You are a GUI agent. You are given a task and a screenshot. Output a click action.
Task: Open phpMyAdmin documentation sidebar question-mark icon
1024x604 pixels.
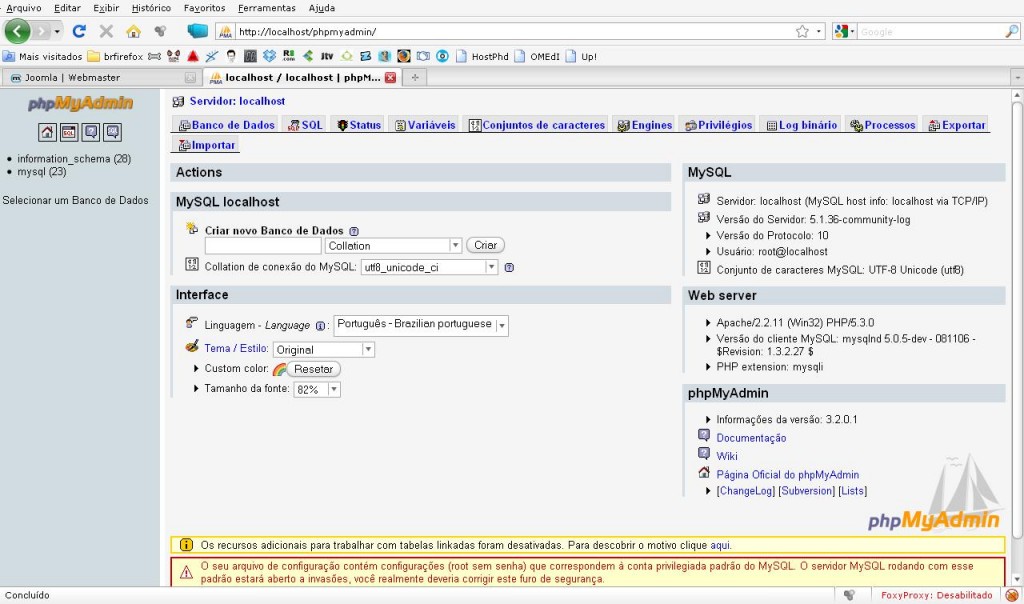pos(91,133)
